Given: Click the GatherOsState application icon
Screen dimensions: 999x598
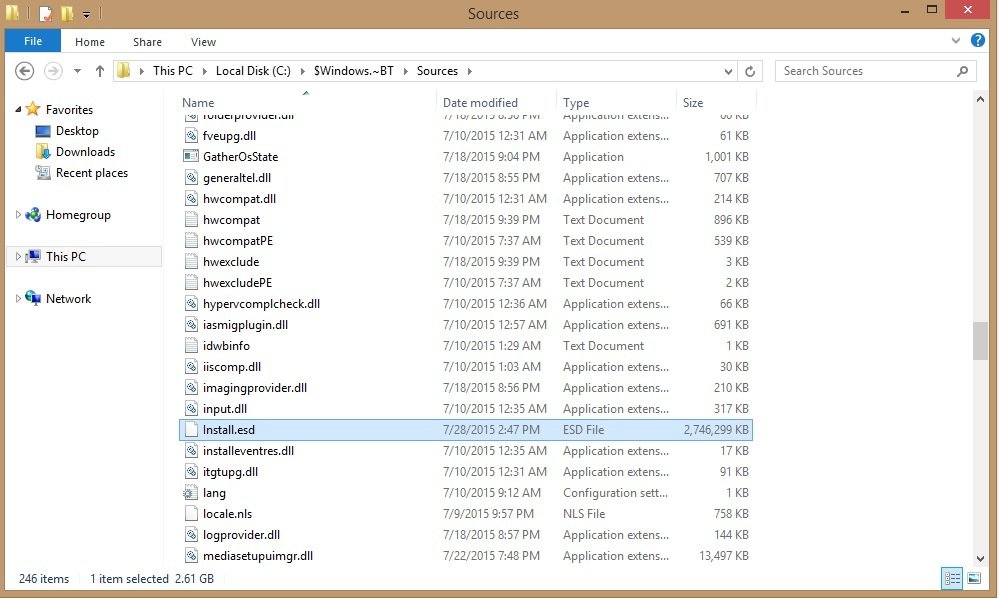Looking at the screenshot, I should click(x=192, y=157).
